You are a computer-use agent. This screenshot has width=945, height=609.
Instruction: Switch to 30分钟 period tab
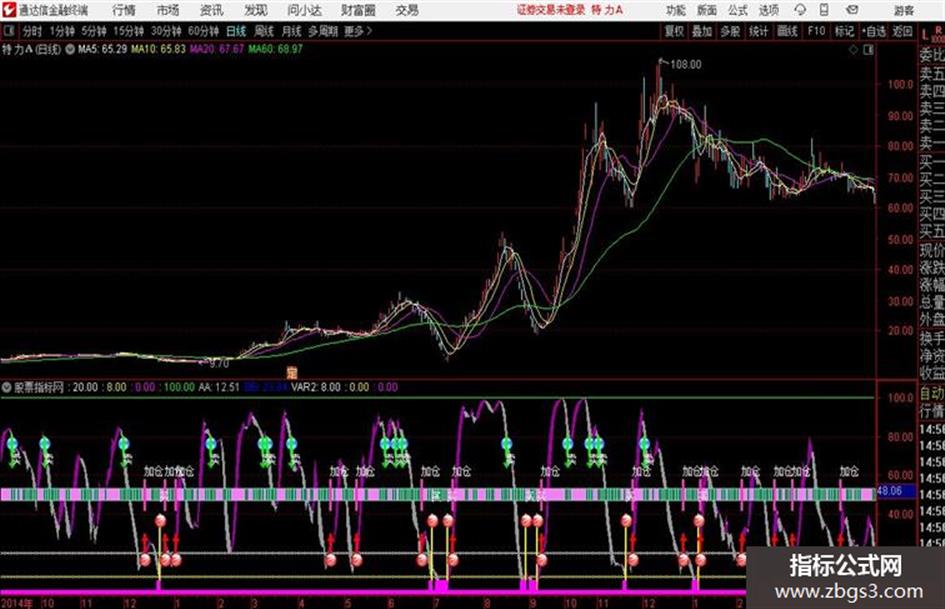tap(166, 31)
